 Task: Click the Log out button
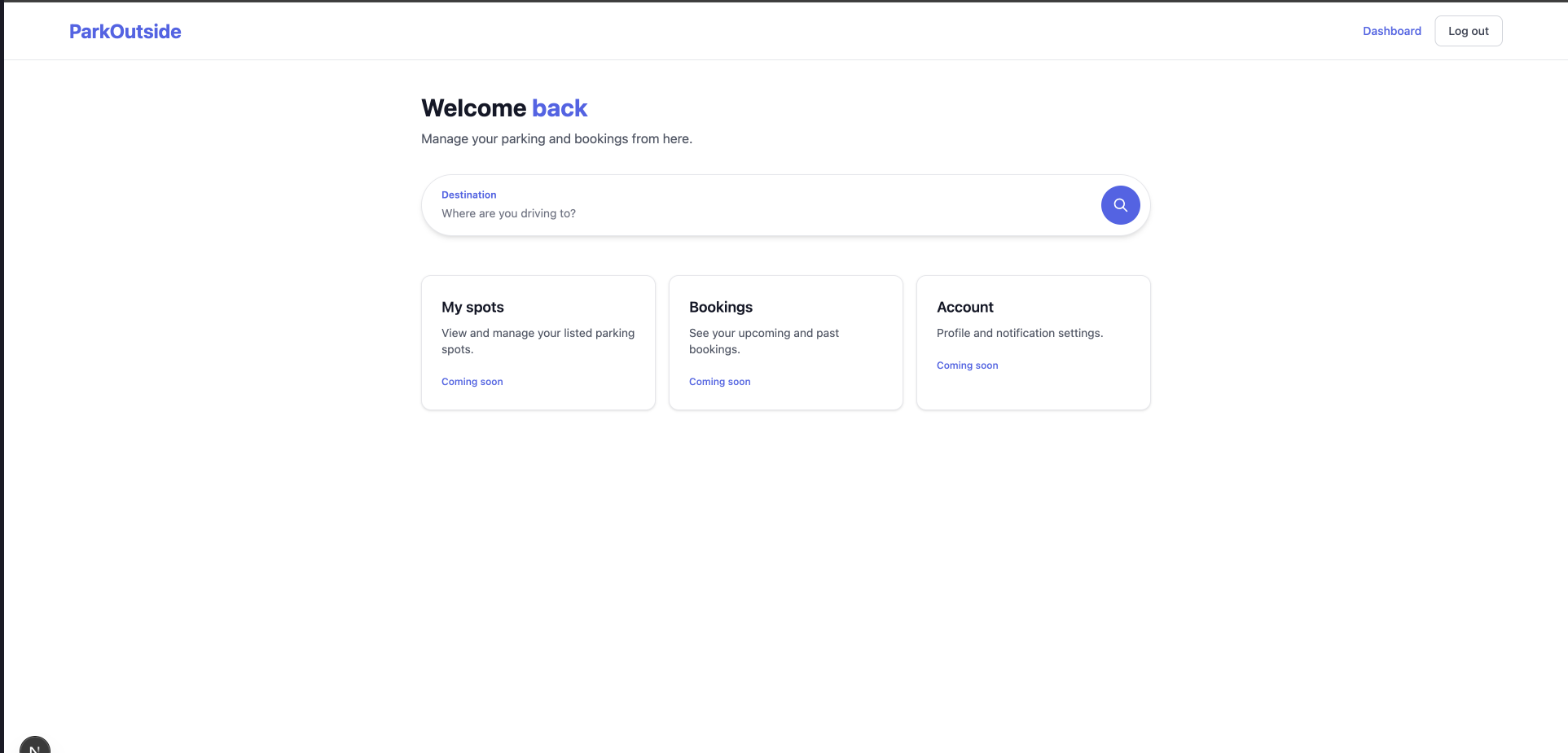click(x=1468, y=31)
